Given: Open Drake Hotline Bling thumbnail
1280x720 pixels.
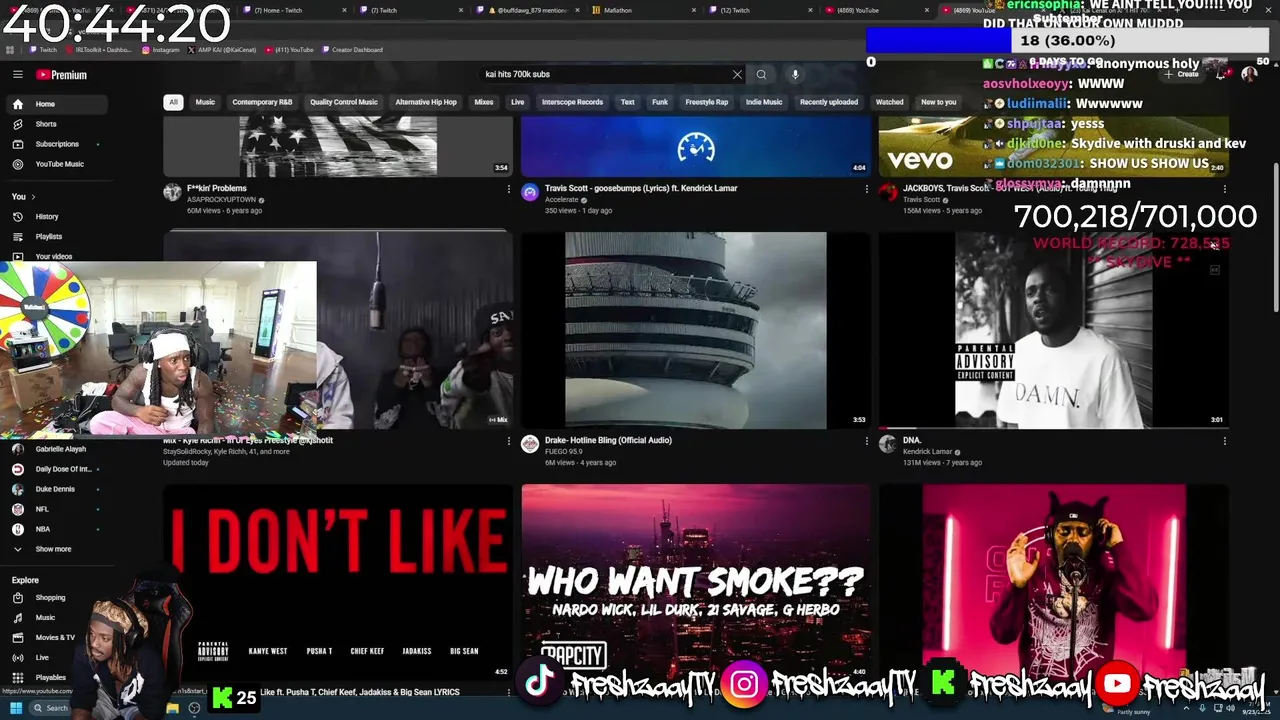Looking at the screenshot, I should pyautogui.click(x=696, y=330).
